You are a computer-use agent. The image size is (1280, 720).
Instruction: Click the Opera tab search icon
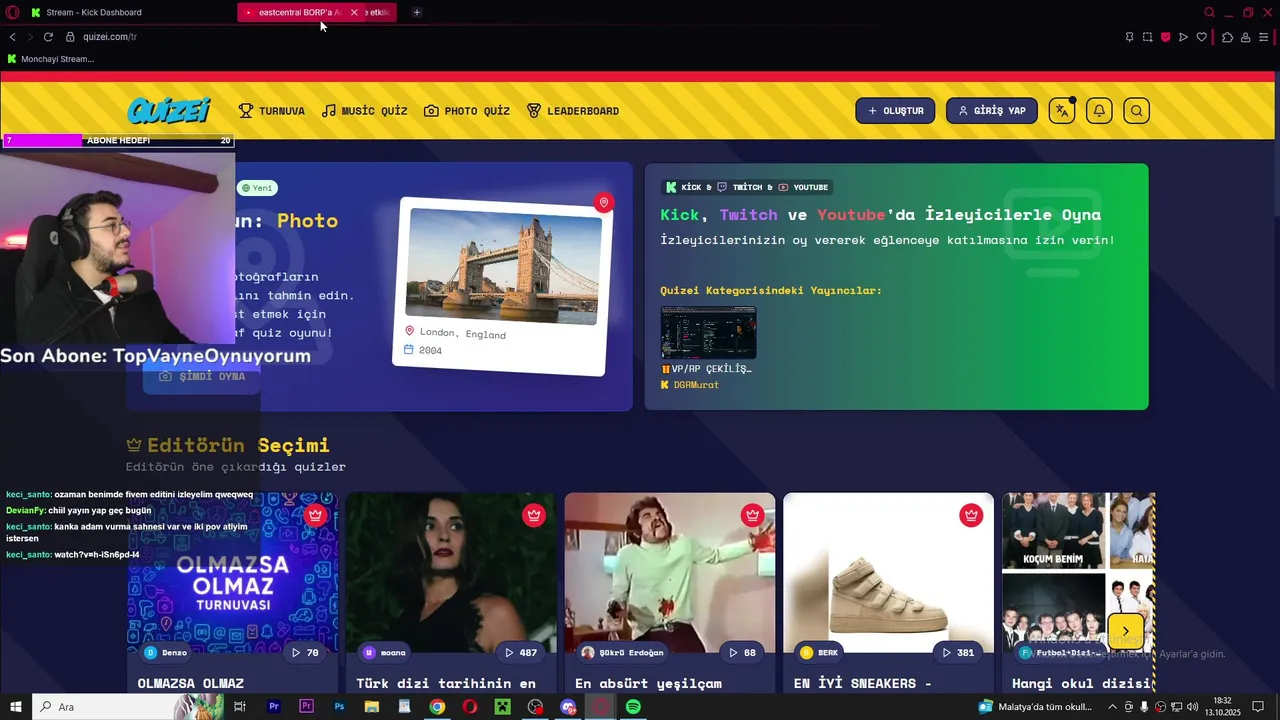pos(1209,12)
